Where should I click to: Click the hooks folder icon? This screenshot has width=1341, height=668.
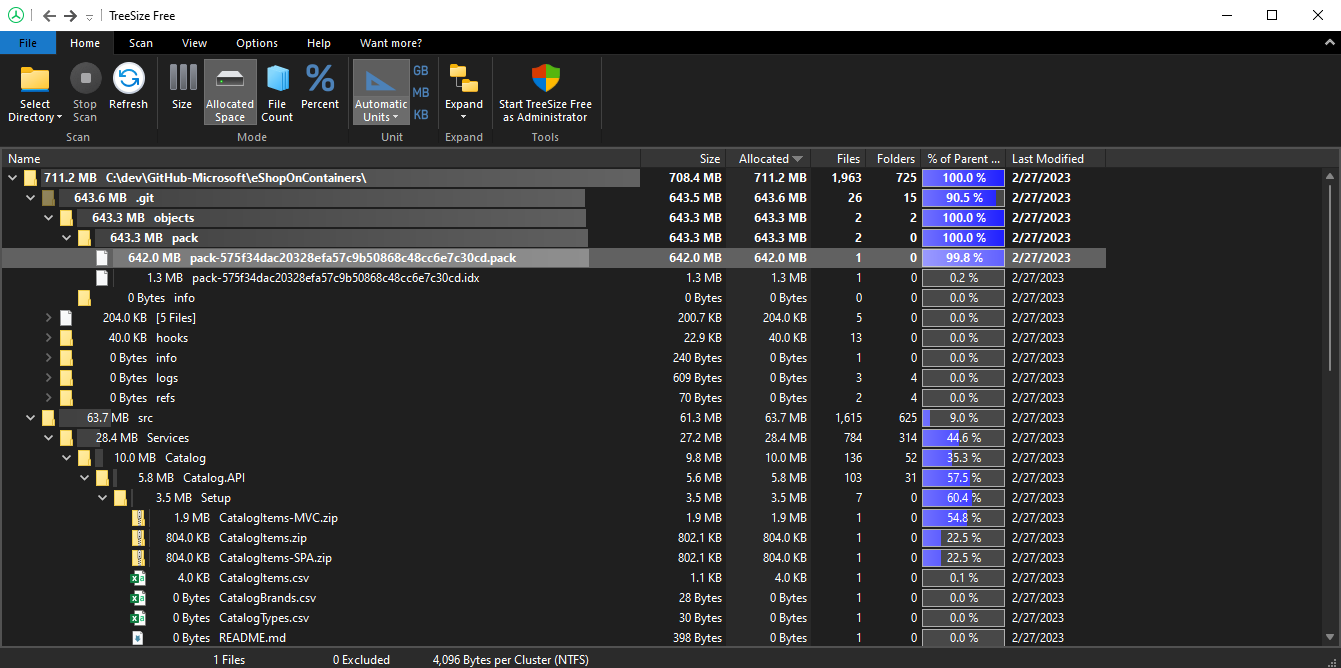click(66, 338)
